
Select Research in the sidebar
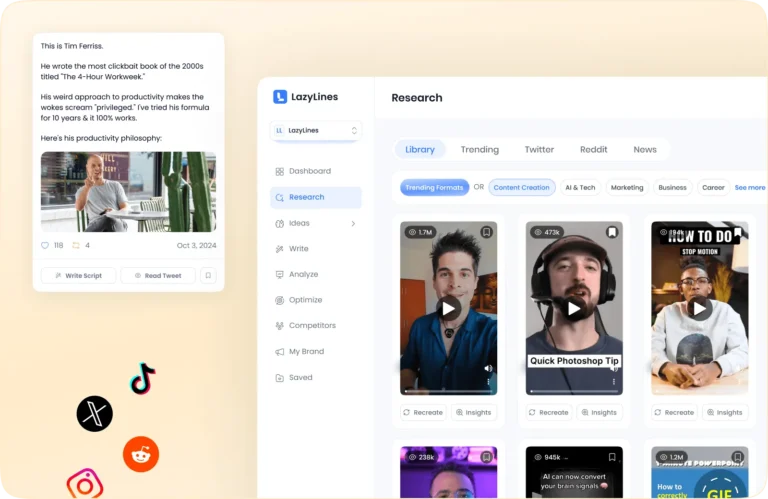(x=316, y=197)
